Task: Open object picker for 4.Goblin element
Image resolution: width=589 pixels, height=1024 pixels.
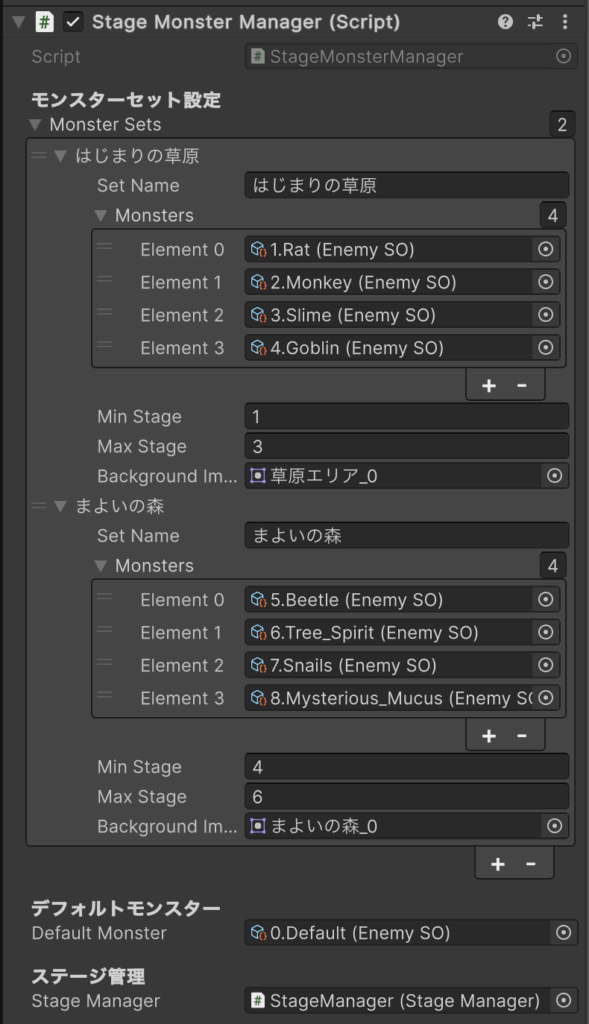Action: 546,347
